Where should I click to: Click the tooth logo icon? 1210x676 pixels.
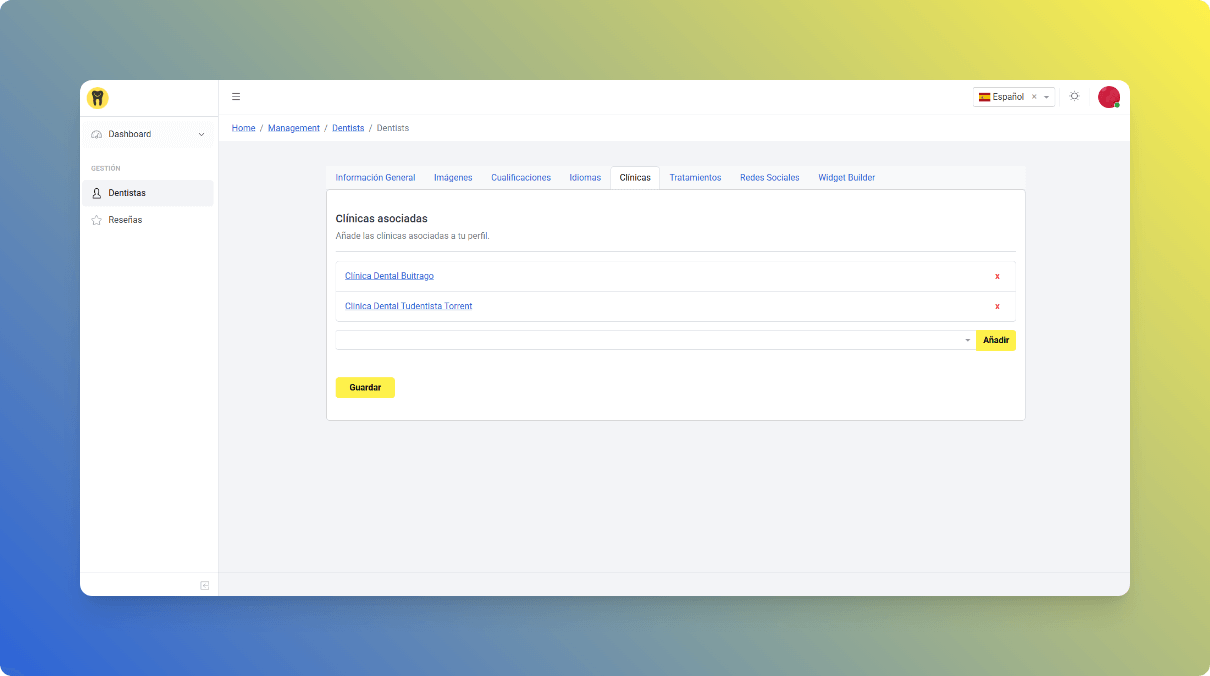pyautogui.click(x=97, y=98)
